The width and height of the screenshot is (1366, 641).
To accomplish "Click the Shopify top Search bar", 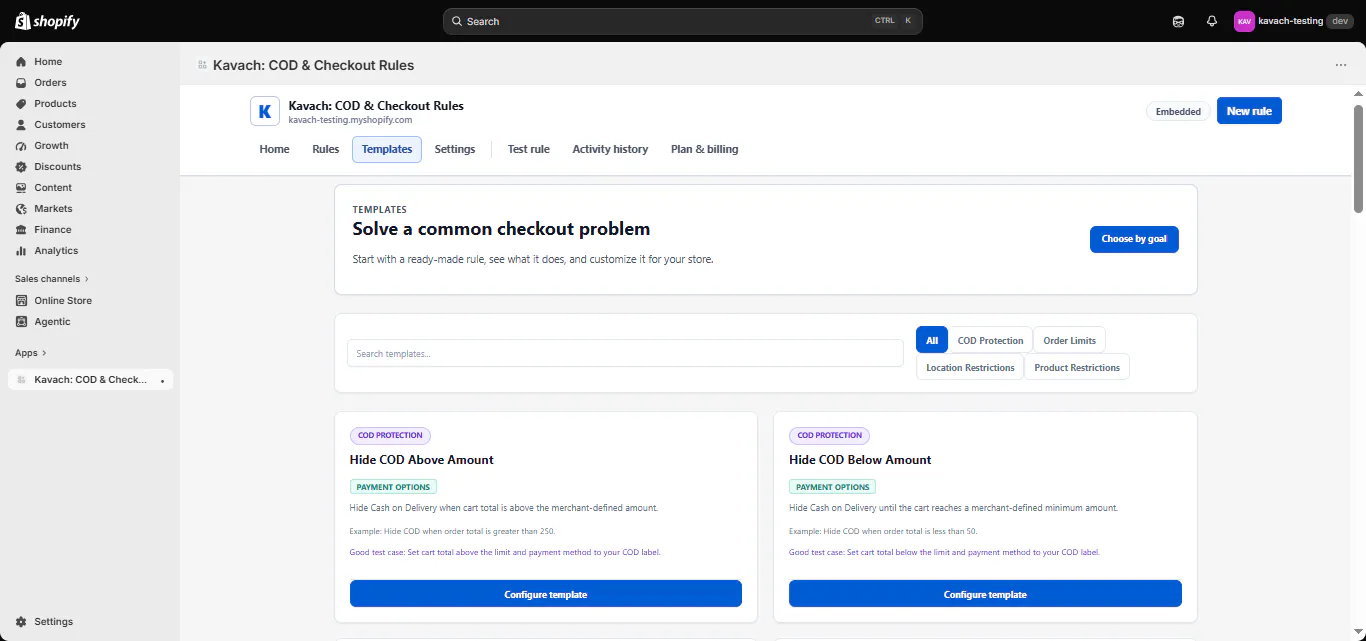I will click(682, 21).
